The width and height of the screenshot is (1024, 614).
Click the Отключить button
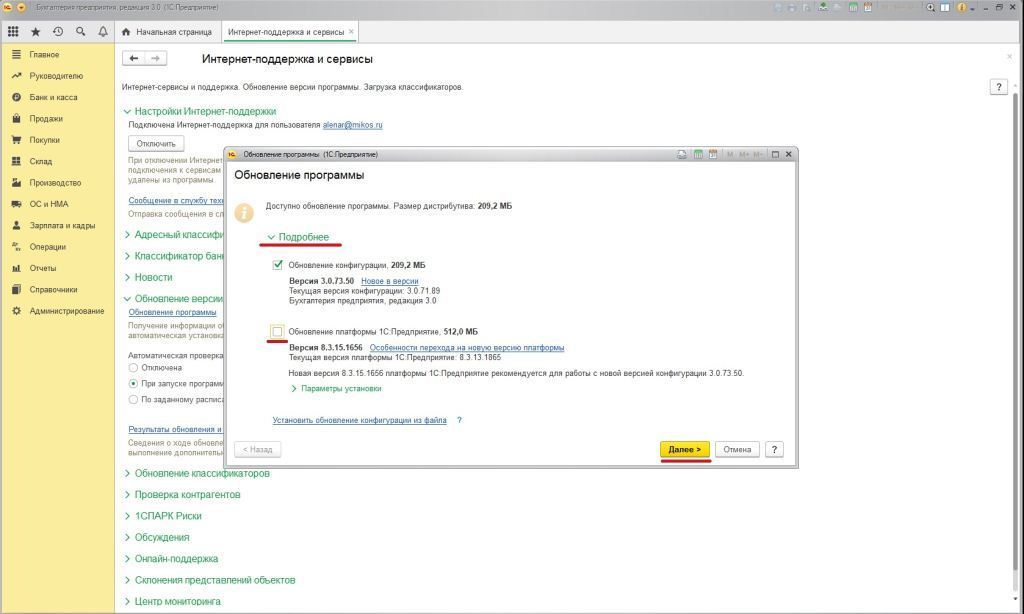pos(156,144)
